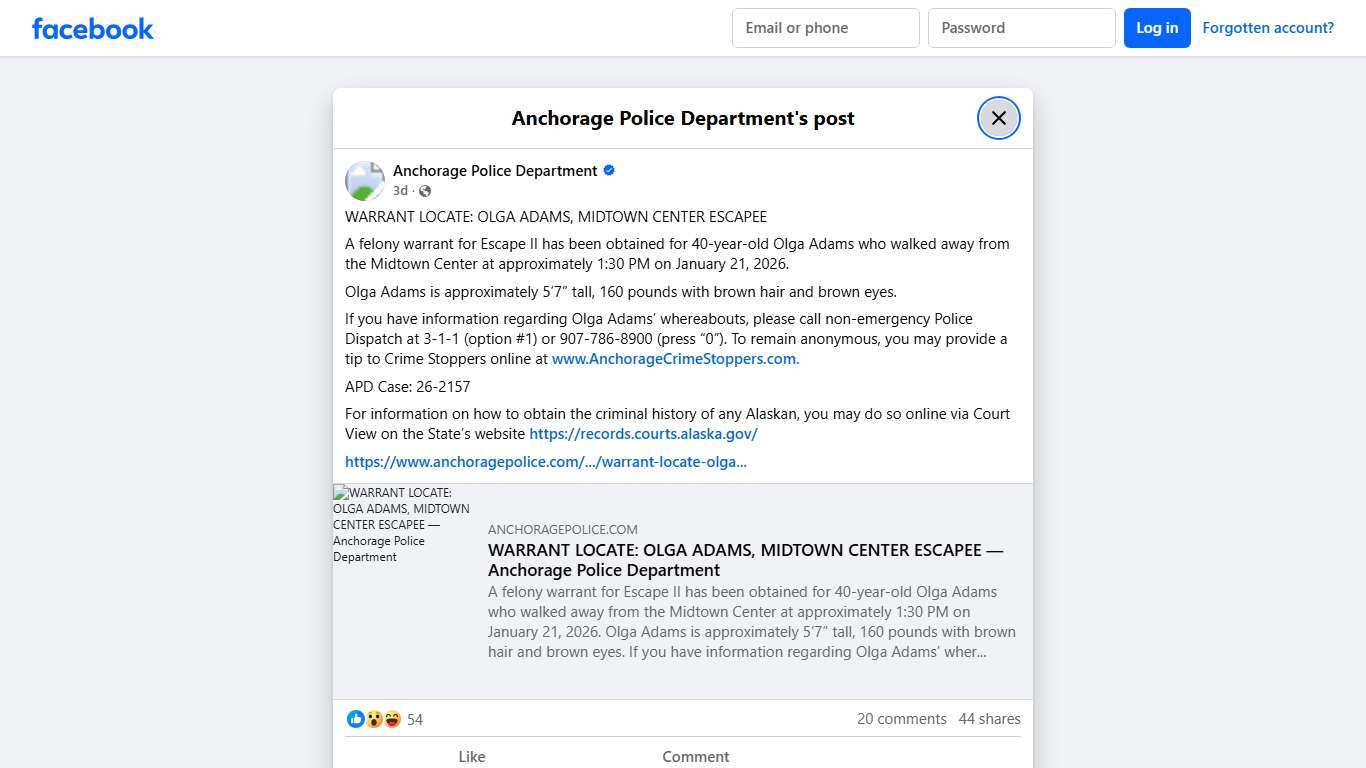Click the broken link preview image
This screenshot has width=1366, height=768.
coord(402,524)
